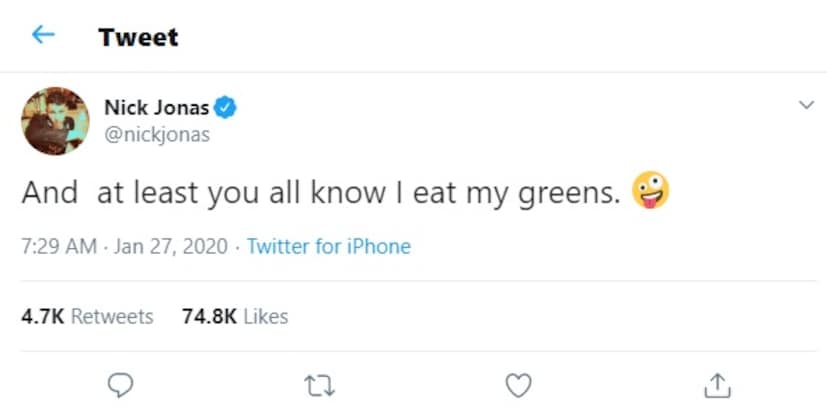Screen dimensions: 827x412
Task: Open the @nickjonas handle profile
Action: tap(157, 134)
